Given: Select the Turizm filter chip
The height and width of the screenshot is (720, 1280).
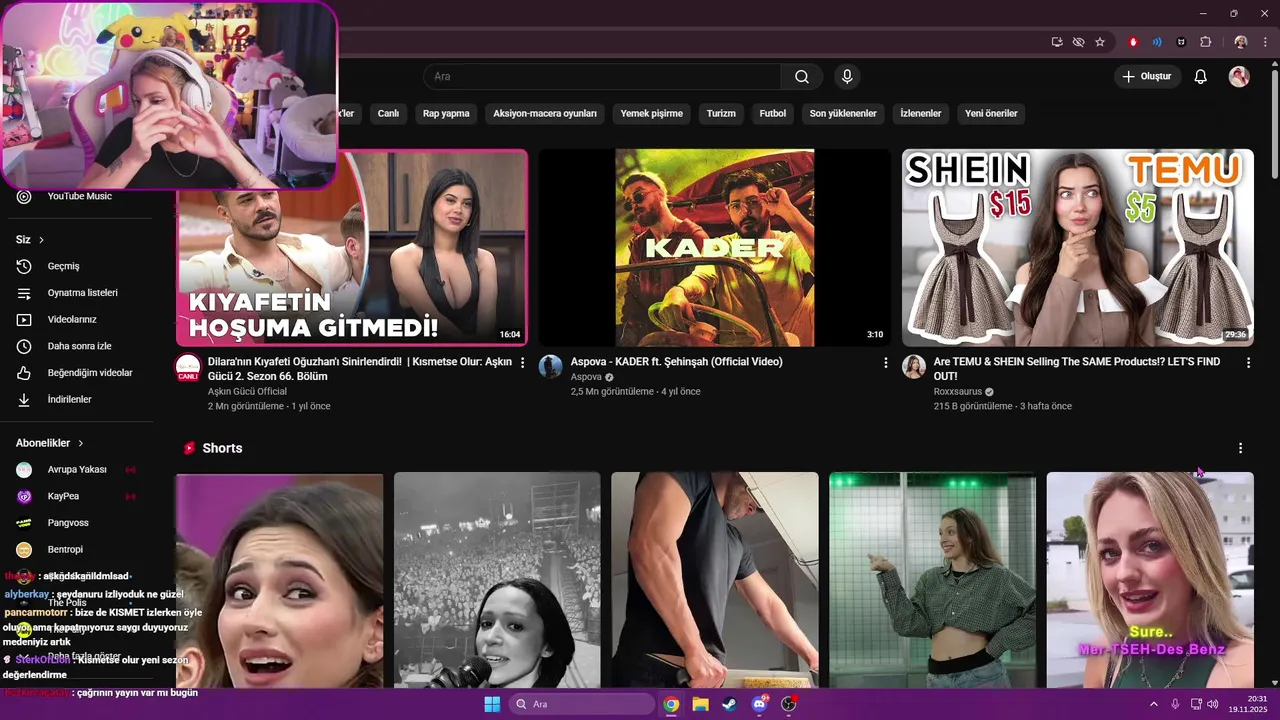Looking at the screenshot, I should [x=721, y=114].
